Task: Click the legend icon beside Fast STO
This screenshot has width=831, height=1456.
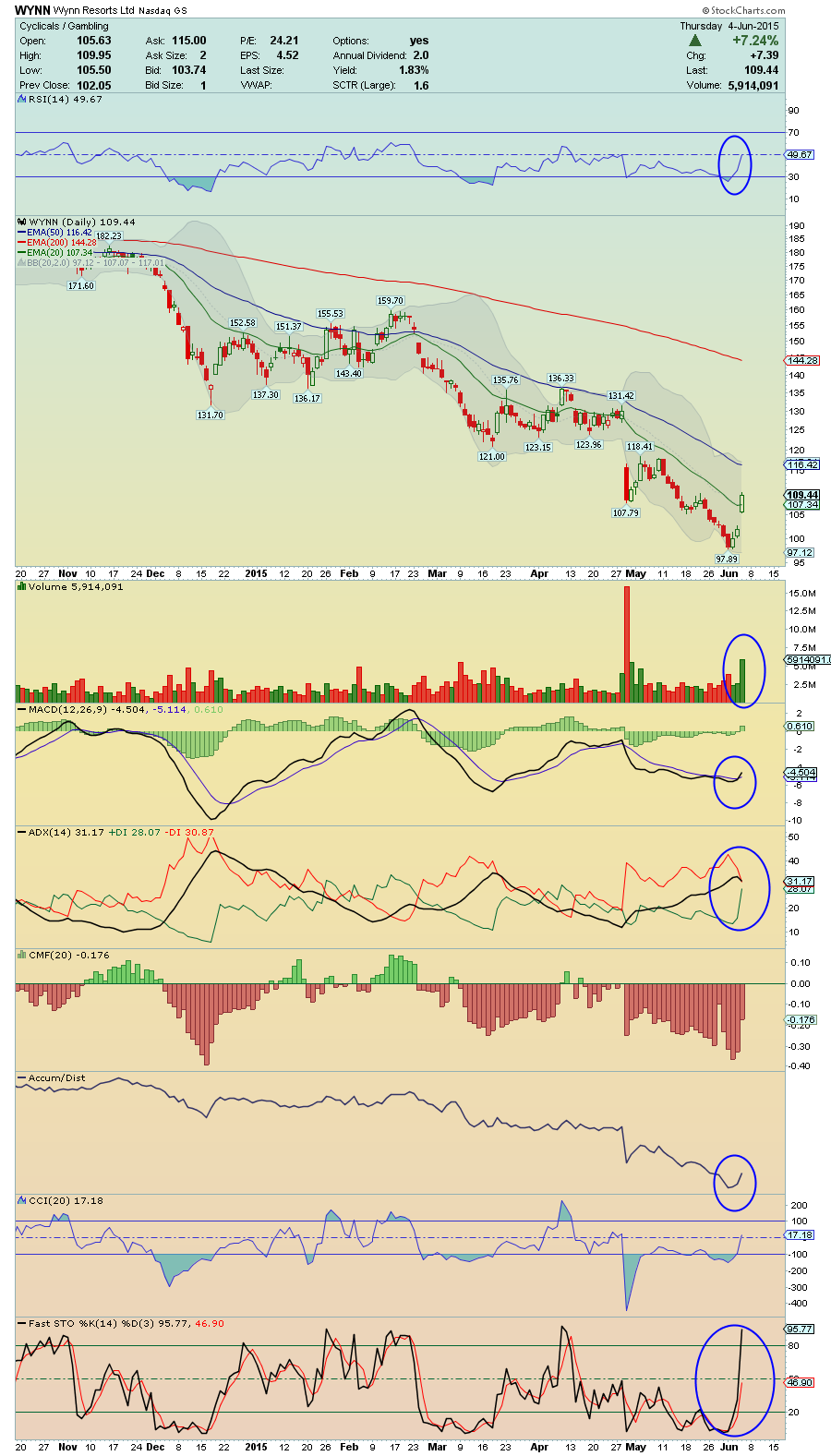Action: pyautogui.click(x=22, y=1323)
